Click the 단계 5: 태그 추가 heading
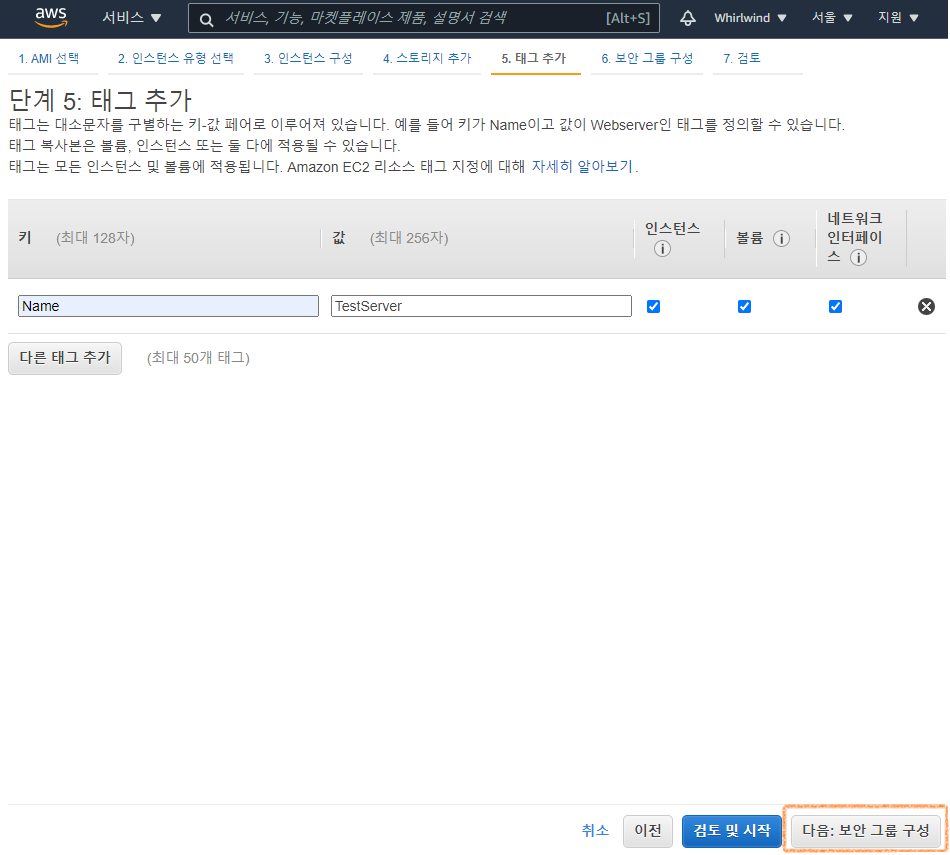This screenshot has width=950, height=855. 101,101
